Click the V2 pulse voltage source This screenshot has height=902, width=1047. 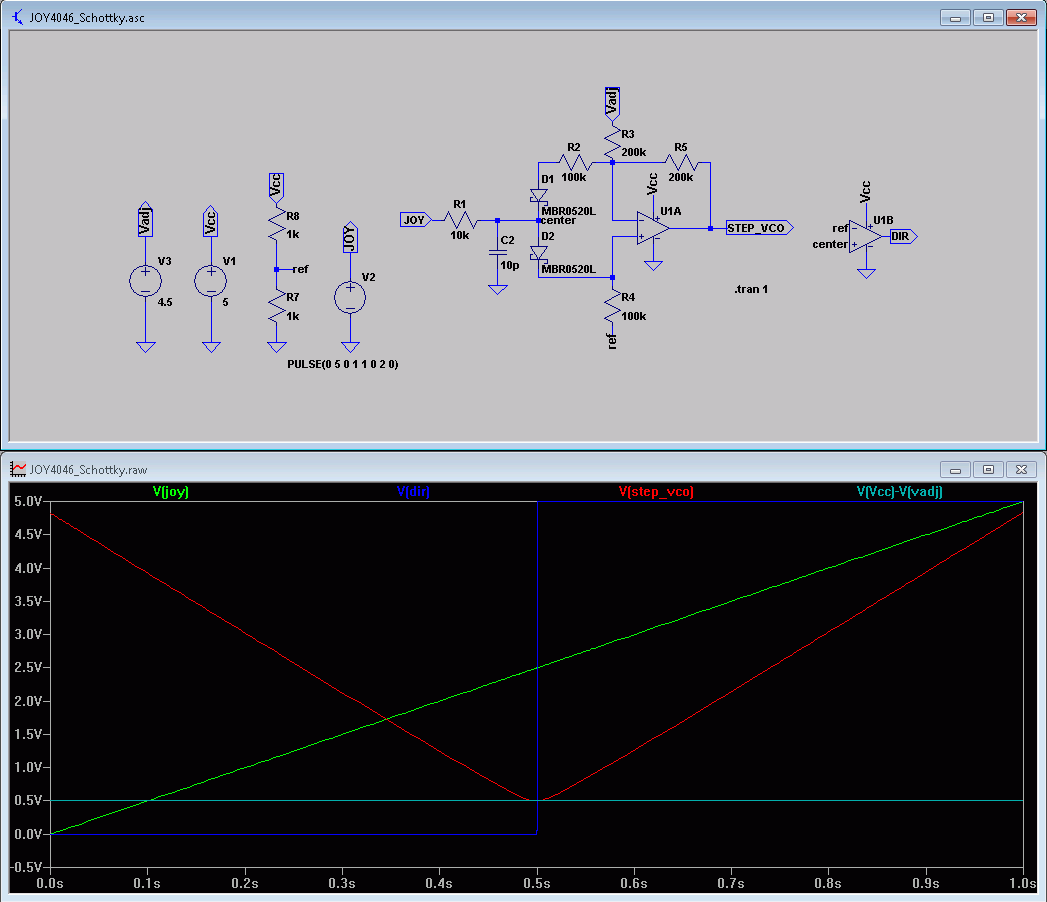pos(349,297)
